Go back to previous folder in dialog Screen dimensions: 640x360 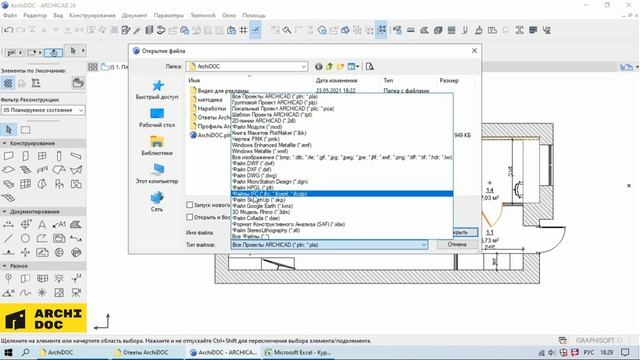pos(319,67)
